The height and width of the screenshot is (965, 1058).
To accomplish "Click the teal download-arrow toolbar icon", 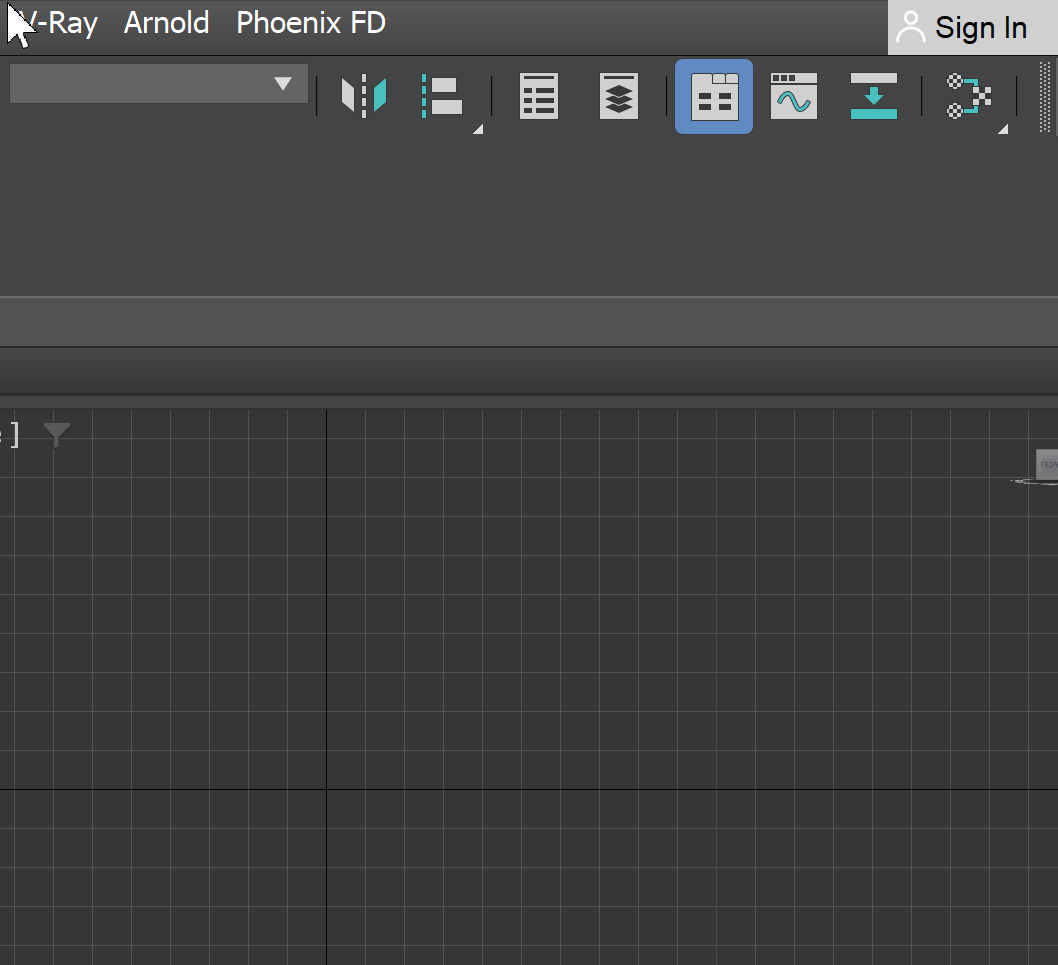I will [874, 96].
